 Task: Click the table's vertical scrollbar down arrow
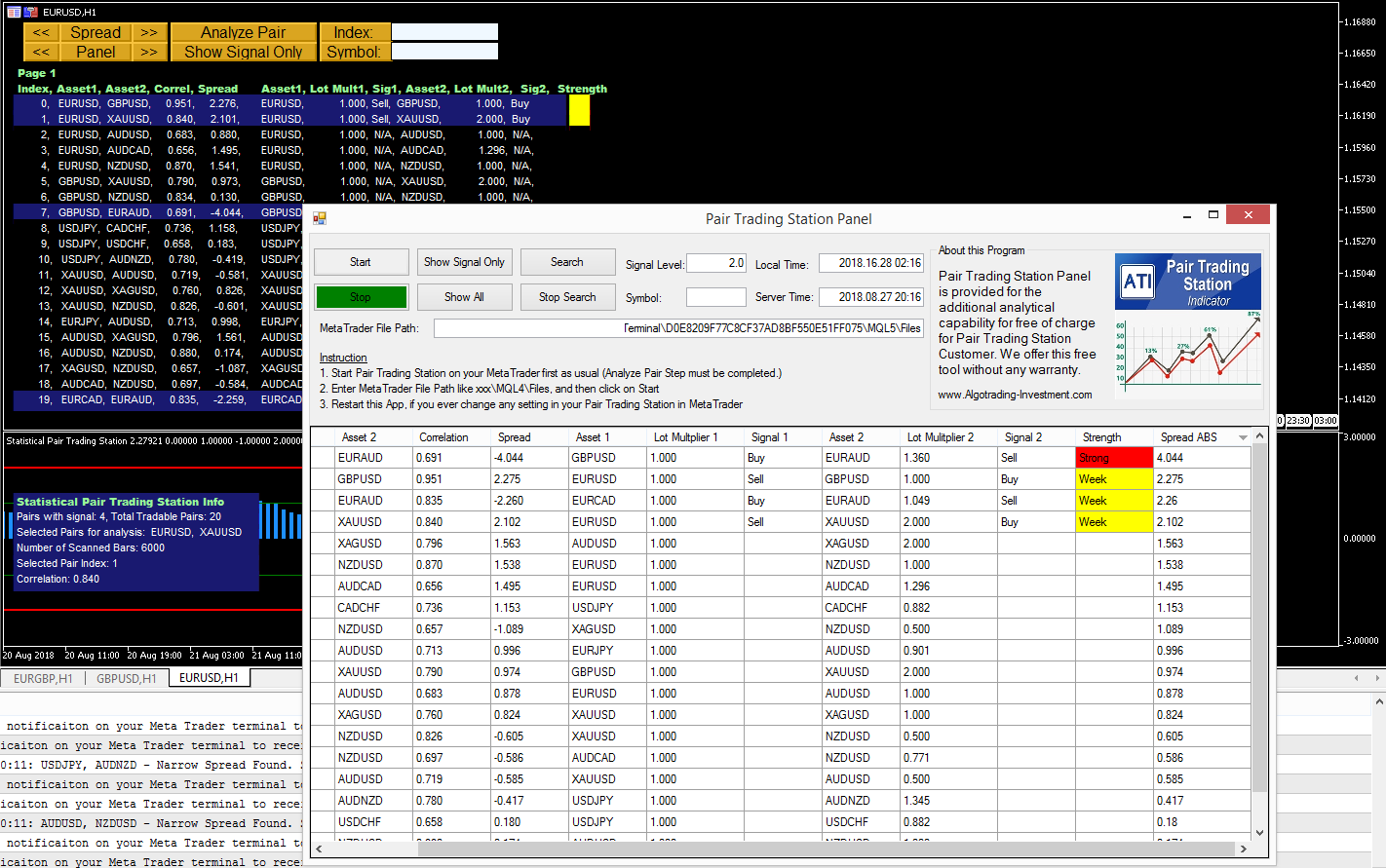pos(1259,833)
